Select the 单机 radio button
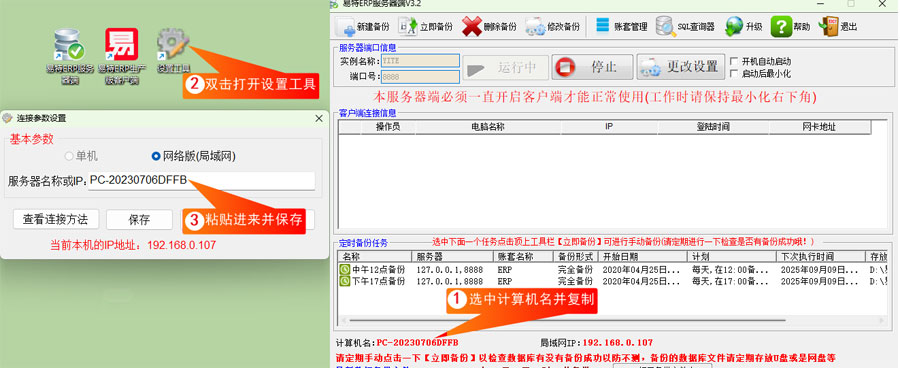The height and width of the screenshot is (368, 900). (69, 156)
